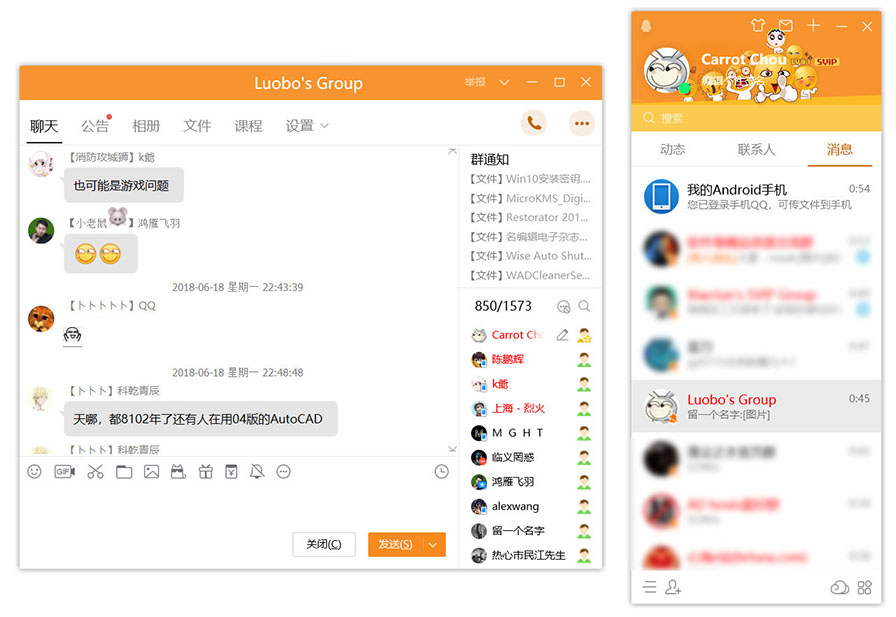Open file notice Restorator 201

click(x=529, y=218)
